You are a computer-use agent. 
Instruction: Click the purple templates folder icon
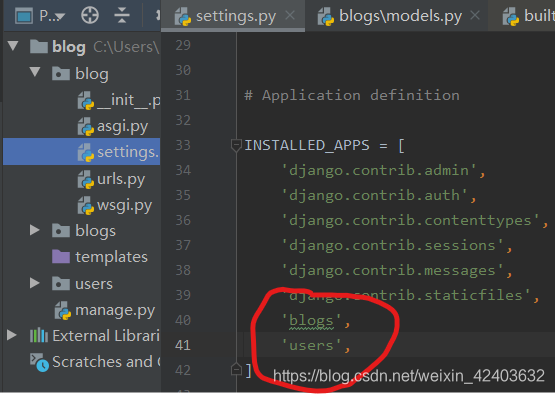click(x=61, y=257)
